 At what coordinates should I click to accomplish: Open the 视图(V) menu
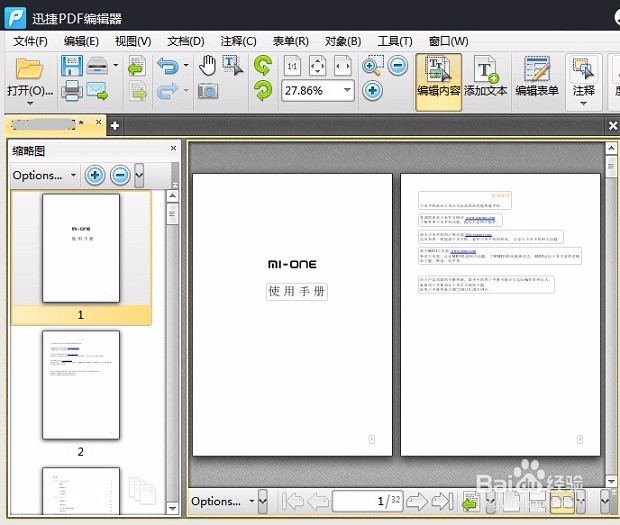click(x=133, y=41)
